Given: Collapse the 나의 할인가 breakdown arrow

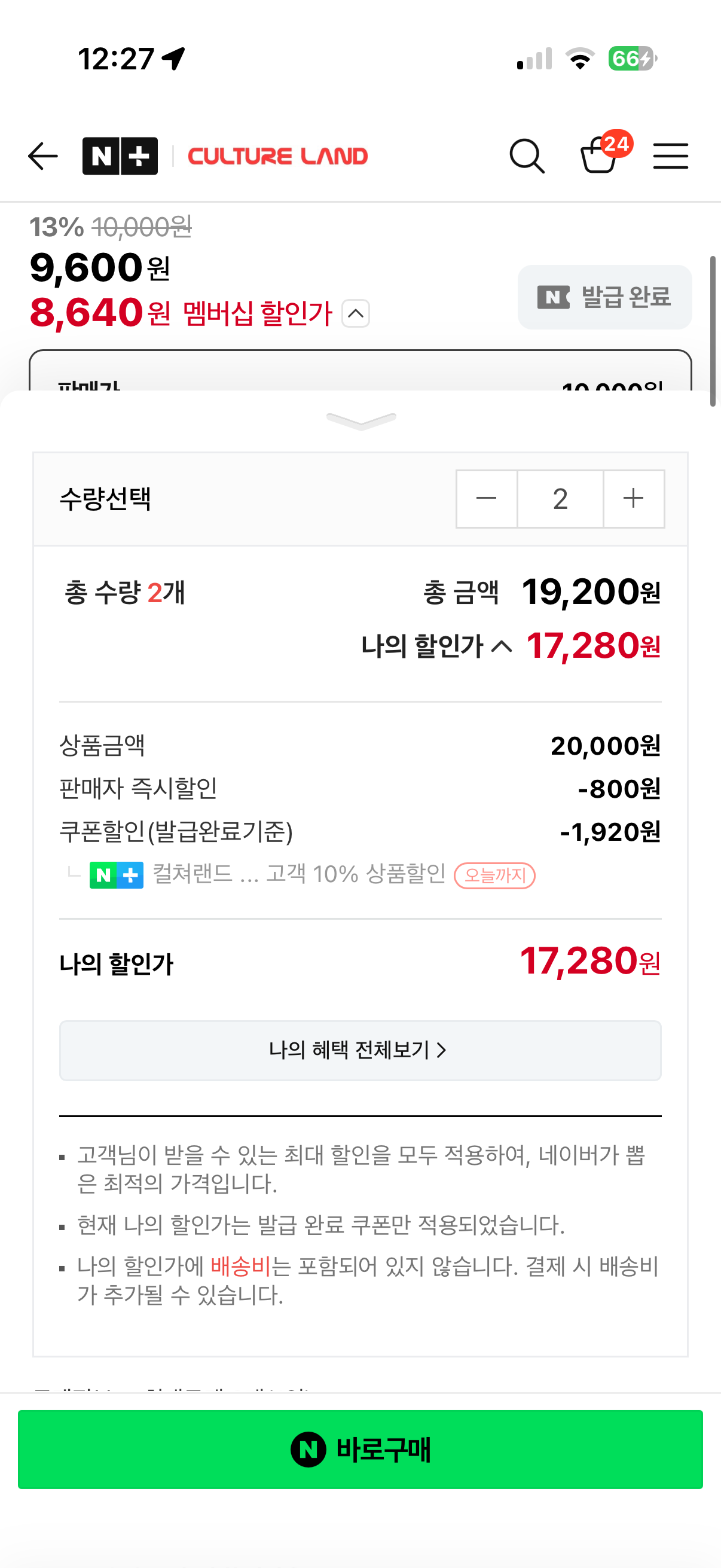Looking at the screenshot, I should (502, 646).
